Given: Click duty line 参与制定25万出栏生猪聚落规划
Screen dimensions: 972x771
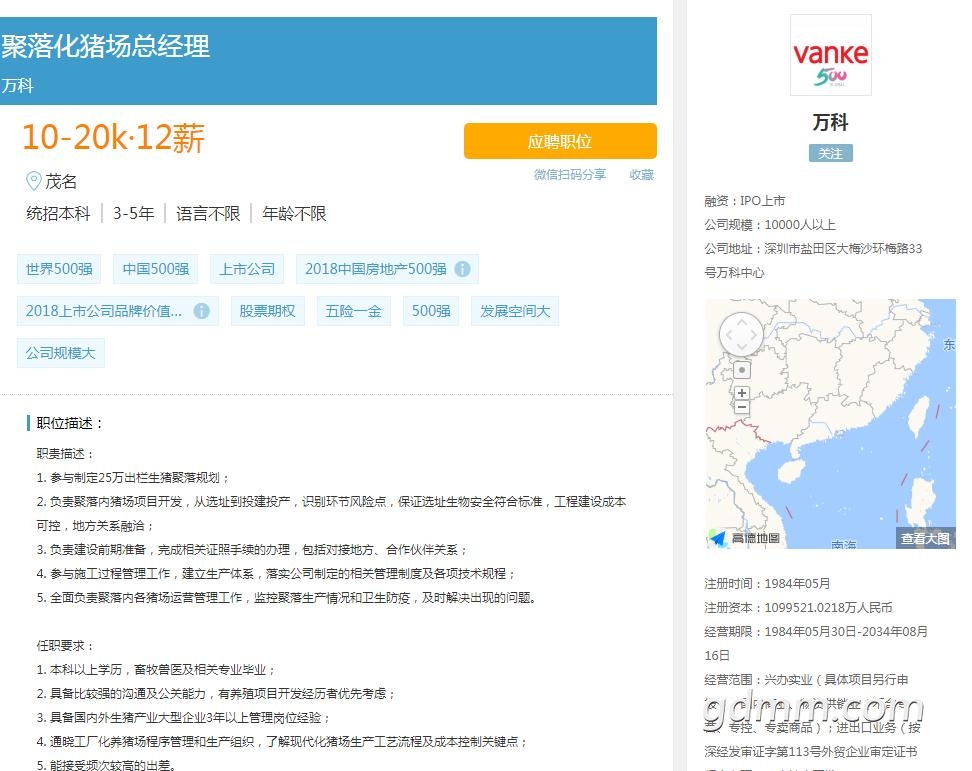Looking at the screenshot, I should pyautogui.click(x=133, y=478).
